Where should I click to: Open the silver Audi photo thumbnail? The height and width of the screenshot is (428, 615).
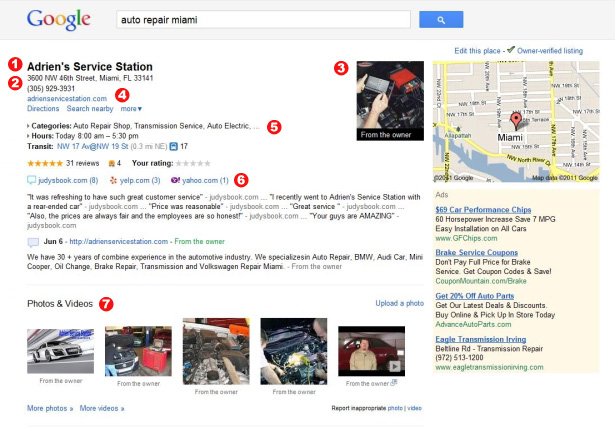tap(60, 351)
